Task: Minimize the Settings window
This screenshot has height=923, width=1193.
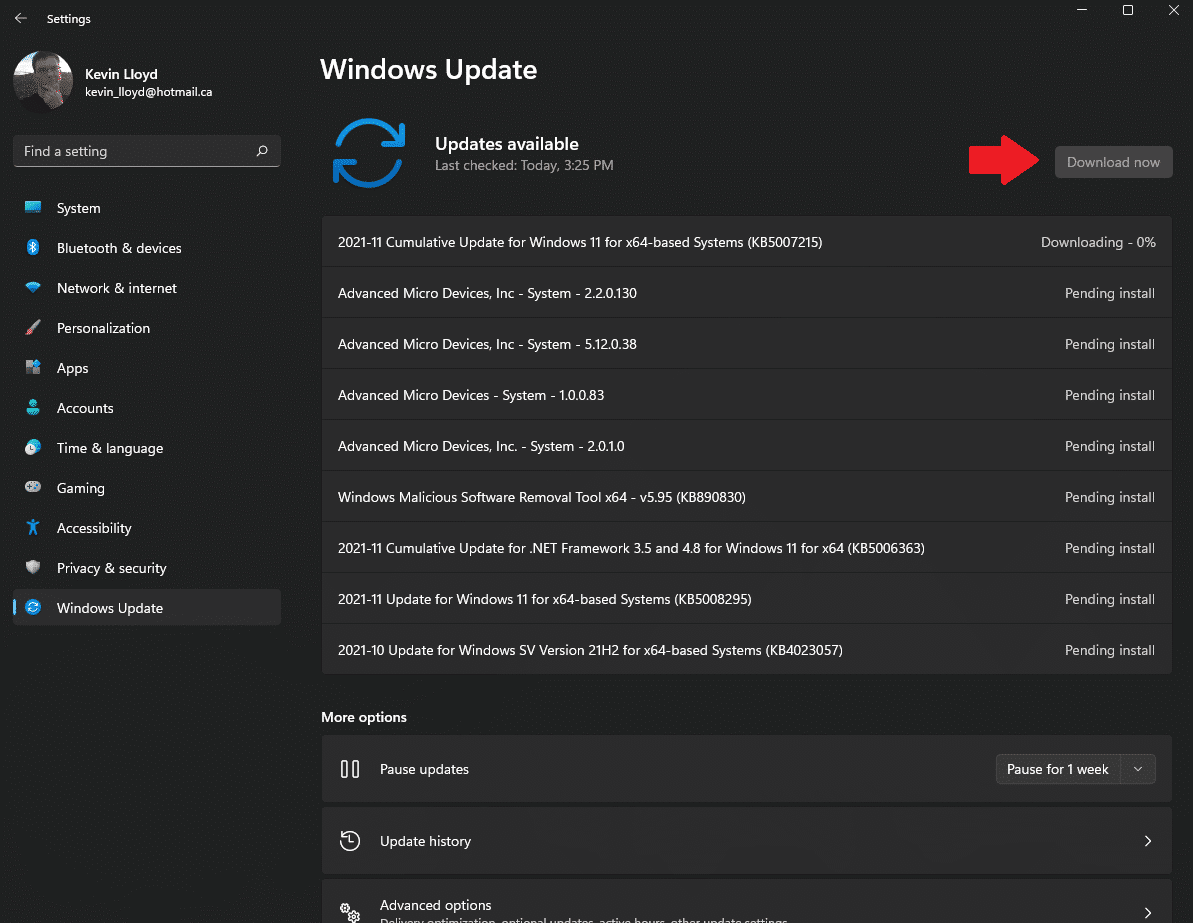Action: (x=1082, y=10)
